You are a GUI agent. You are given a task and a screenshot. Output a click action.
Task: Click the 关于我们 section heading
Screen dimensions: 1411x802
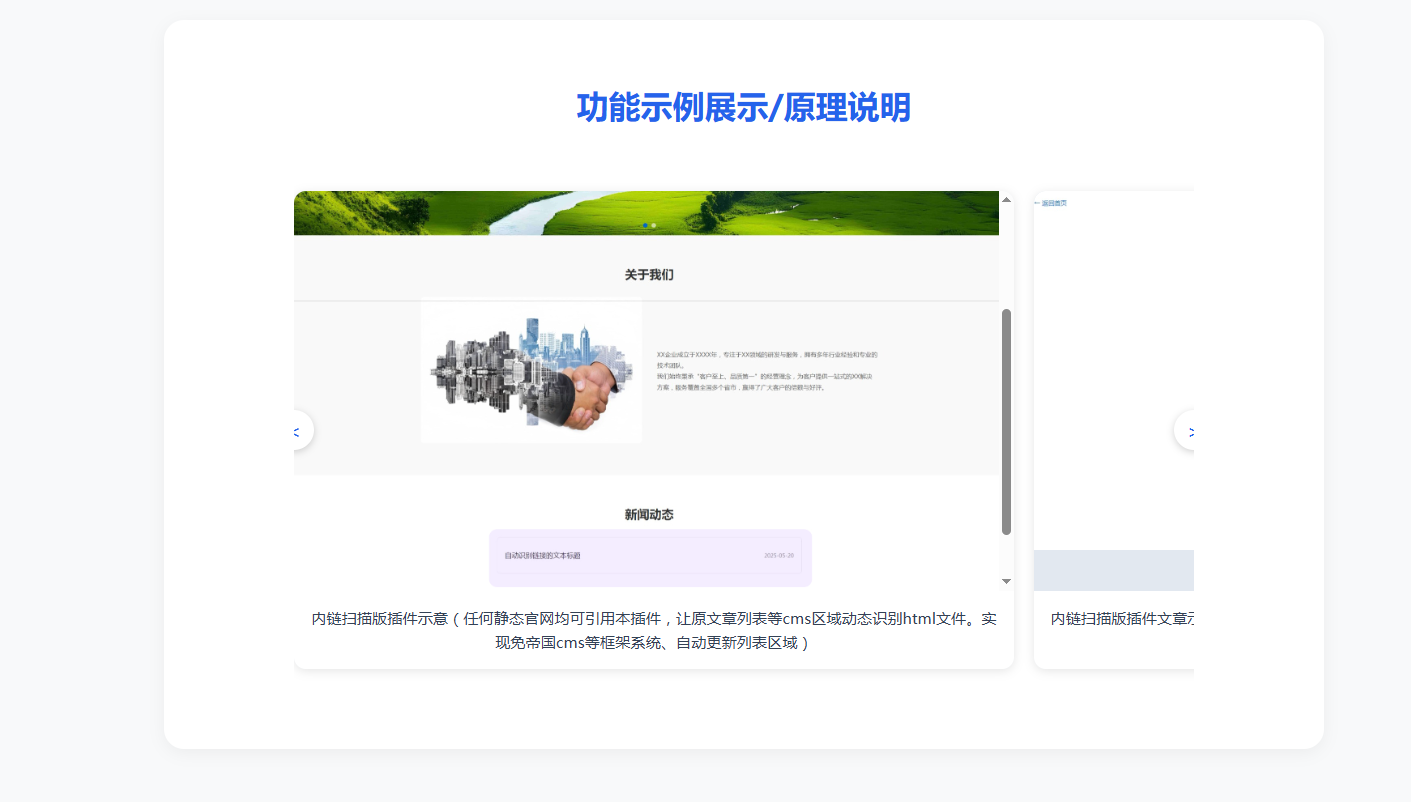[649, 275]
